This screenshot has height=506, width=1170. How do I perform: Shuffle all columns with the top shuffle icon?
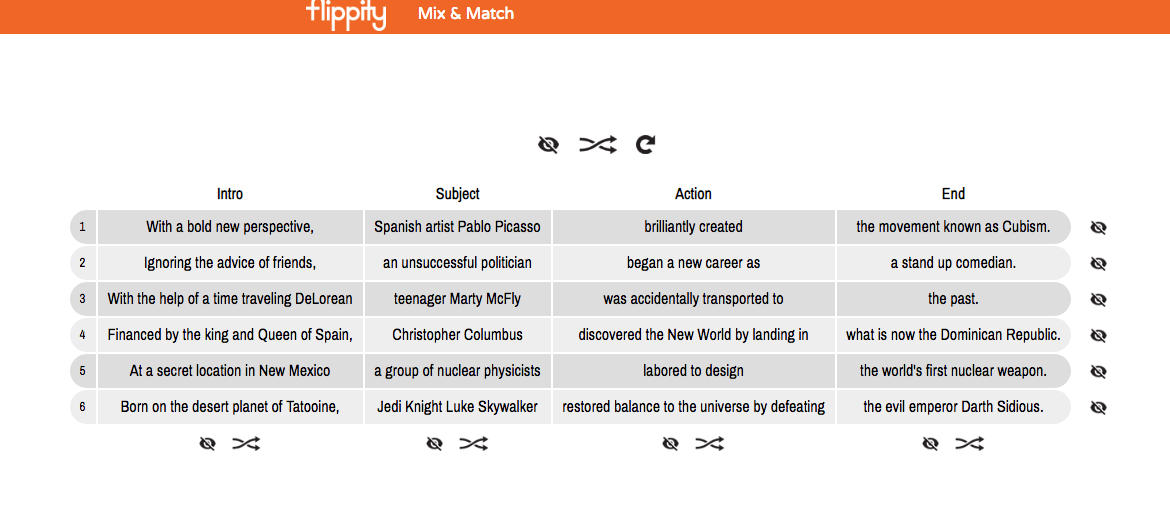pos(598,144)
